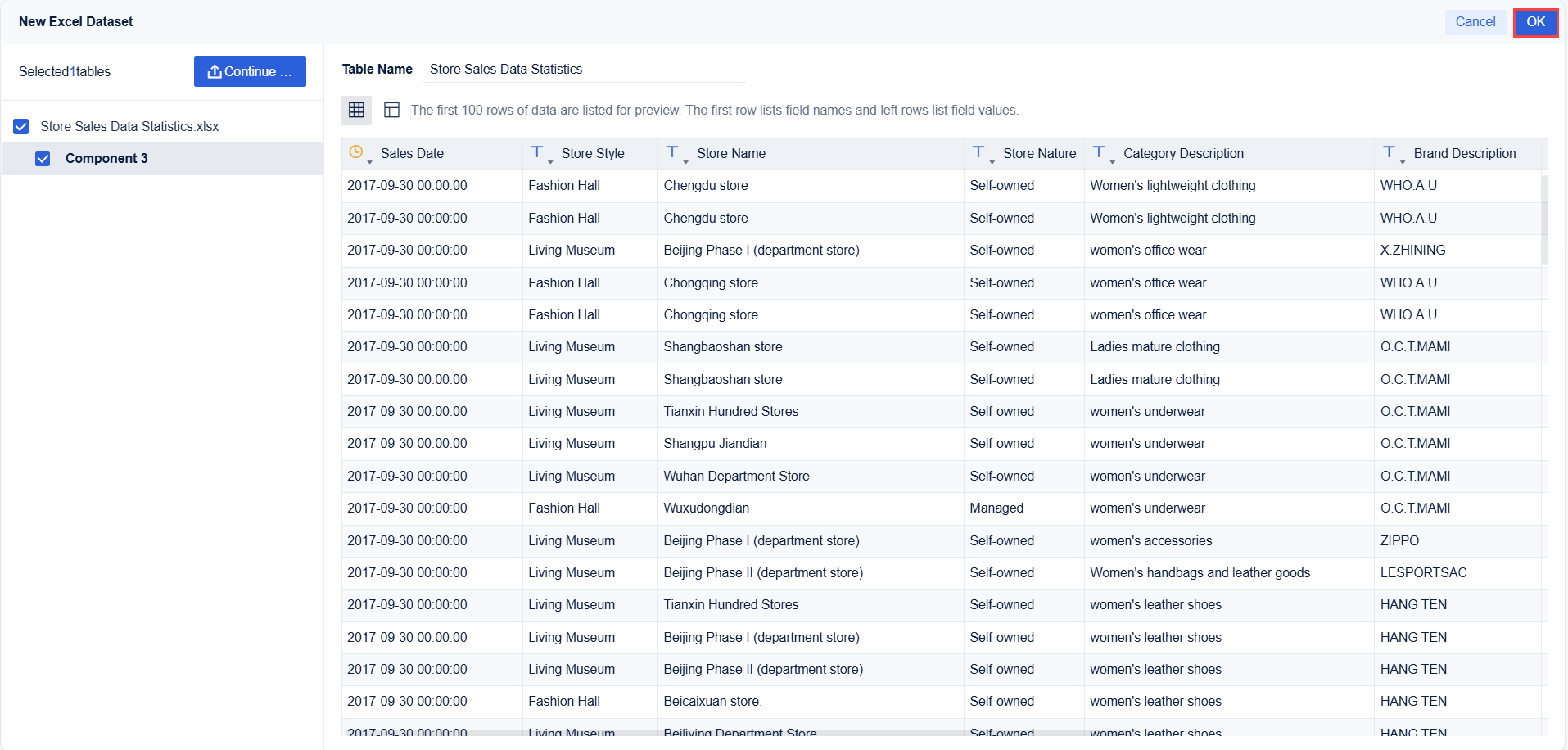The image size is (1568, 750).
Task: Switch to the field list layout view
Action: (391, 110)
